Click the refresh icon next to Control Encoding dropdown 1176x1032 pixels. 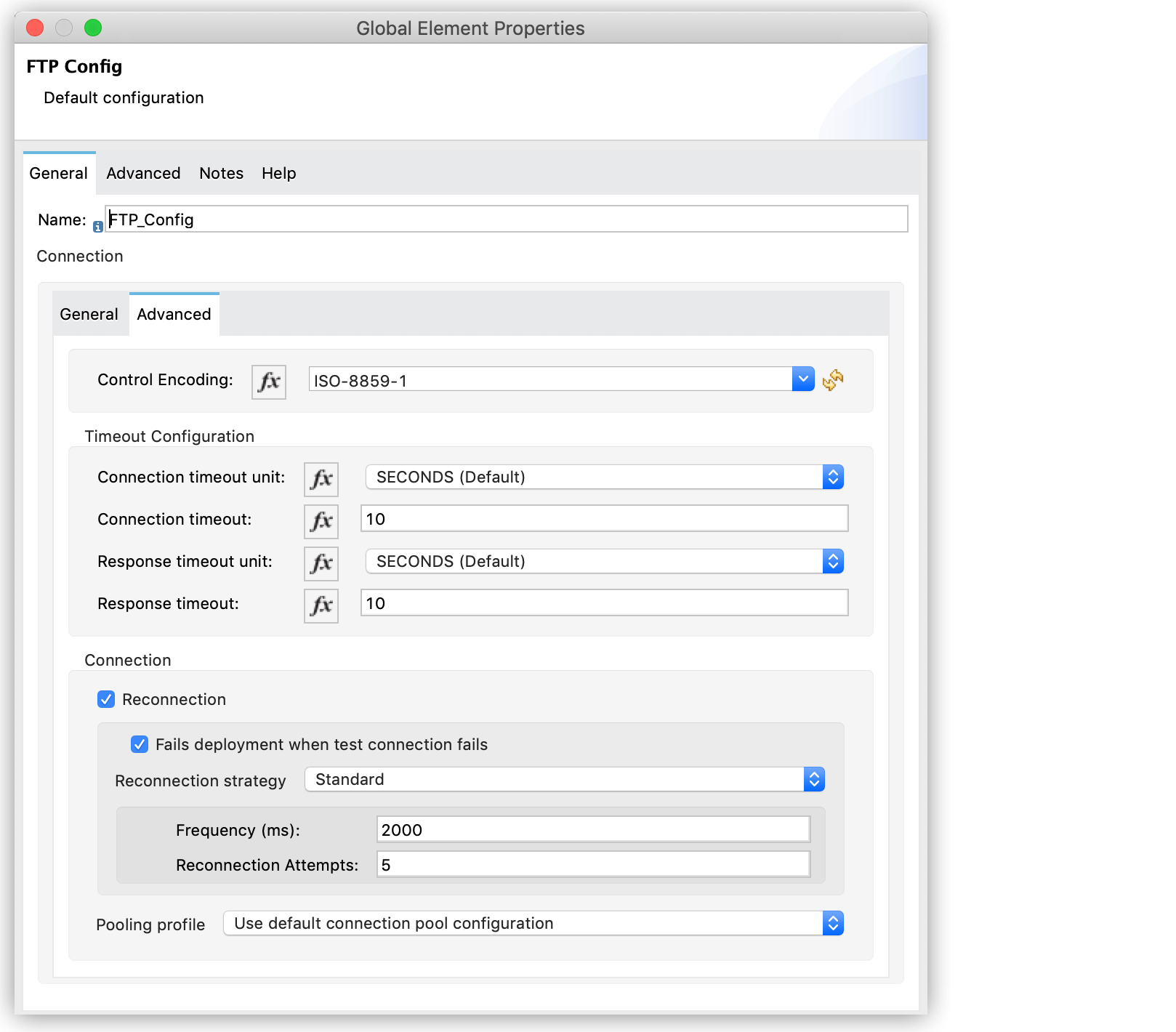[833, 380]
